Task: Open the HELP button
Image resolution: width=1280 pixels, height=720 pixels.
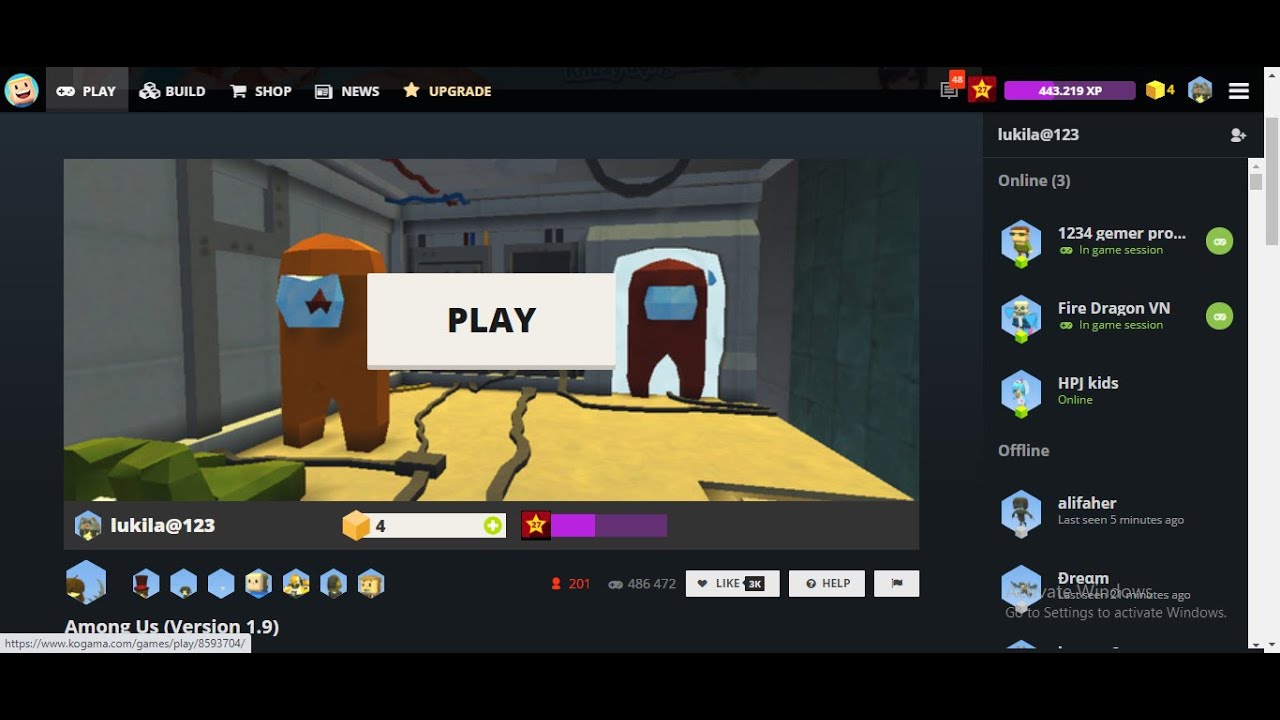Action: point(827,584)
